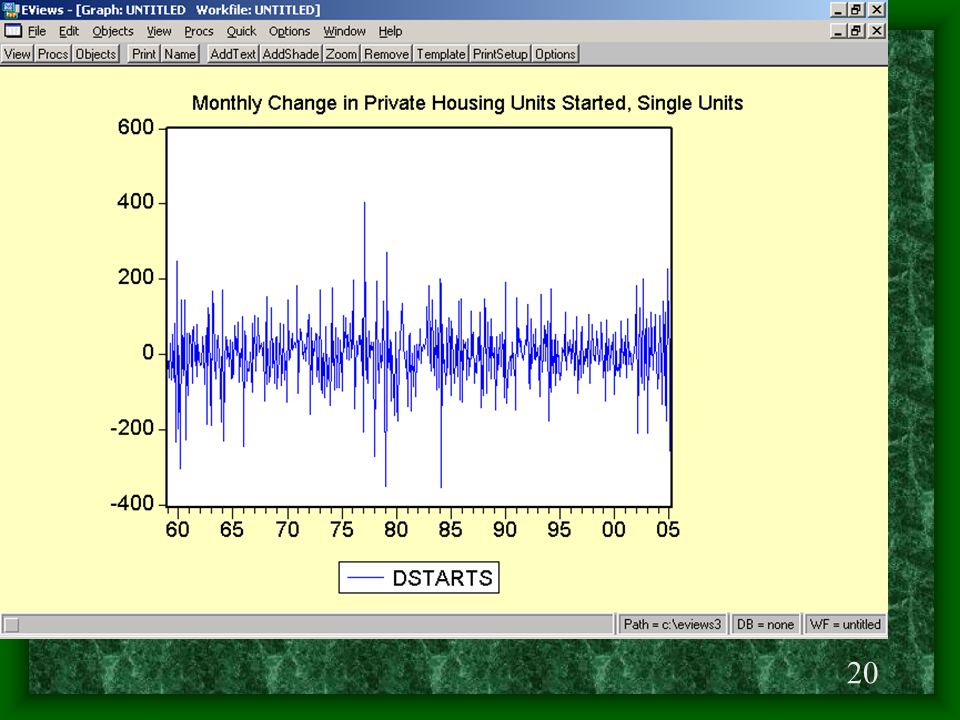Click the AddShade button
960x720 pixels.
[x=291, y=54]
